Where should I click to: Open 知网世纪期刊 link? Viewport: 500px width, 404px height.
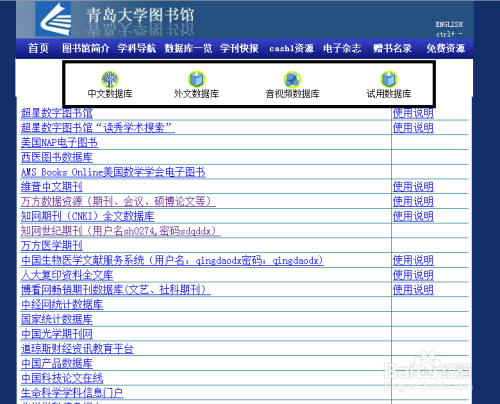[x=121, y=231]
